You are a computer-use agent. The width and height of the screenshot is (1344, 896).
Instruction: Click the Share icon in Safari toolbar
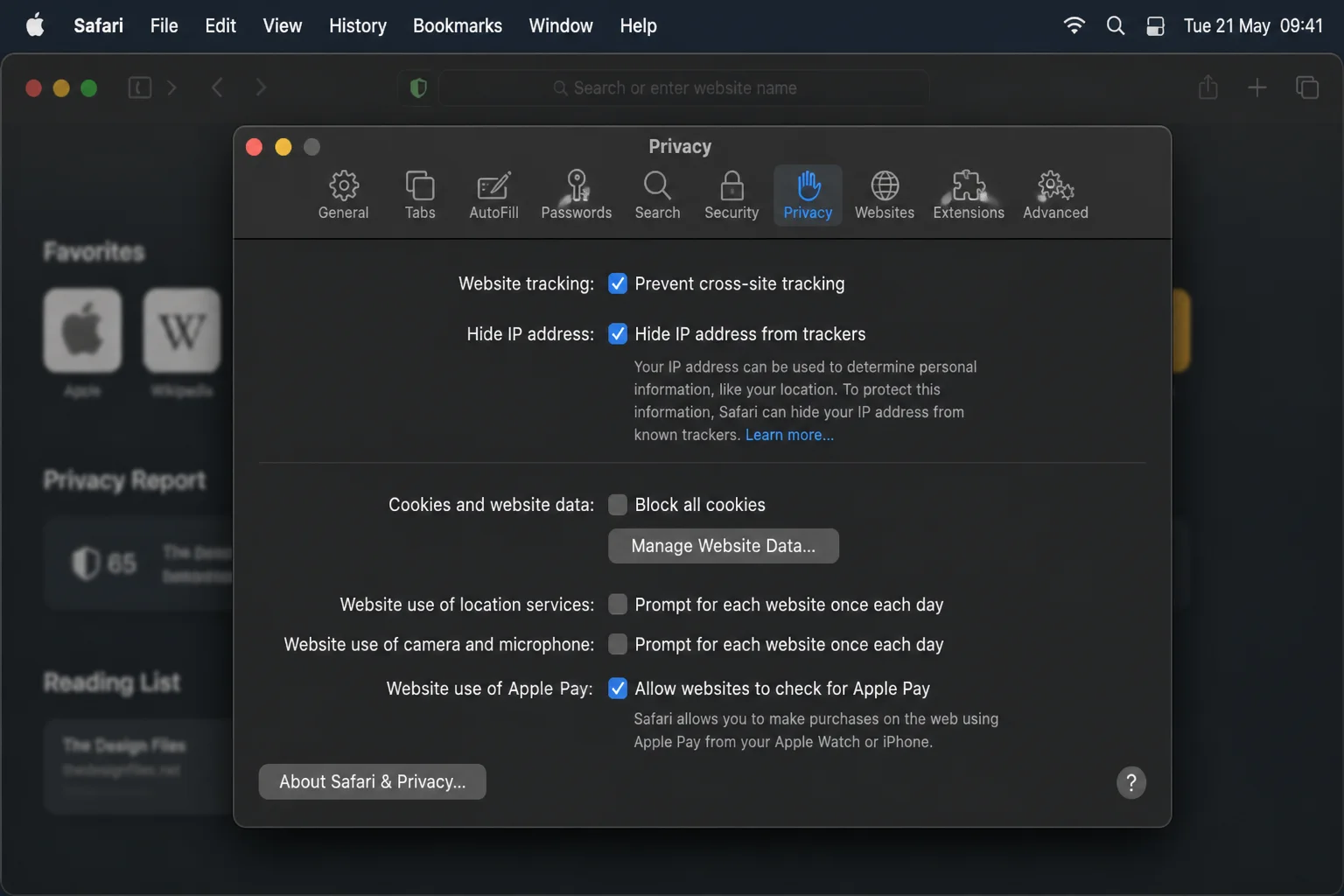tap(1208, 87)
